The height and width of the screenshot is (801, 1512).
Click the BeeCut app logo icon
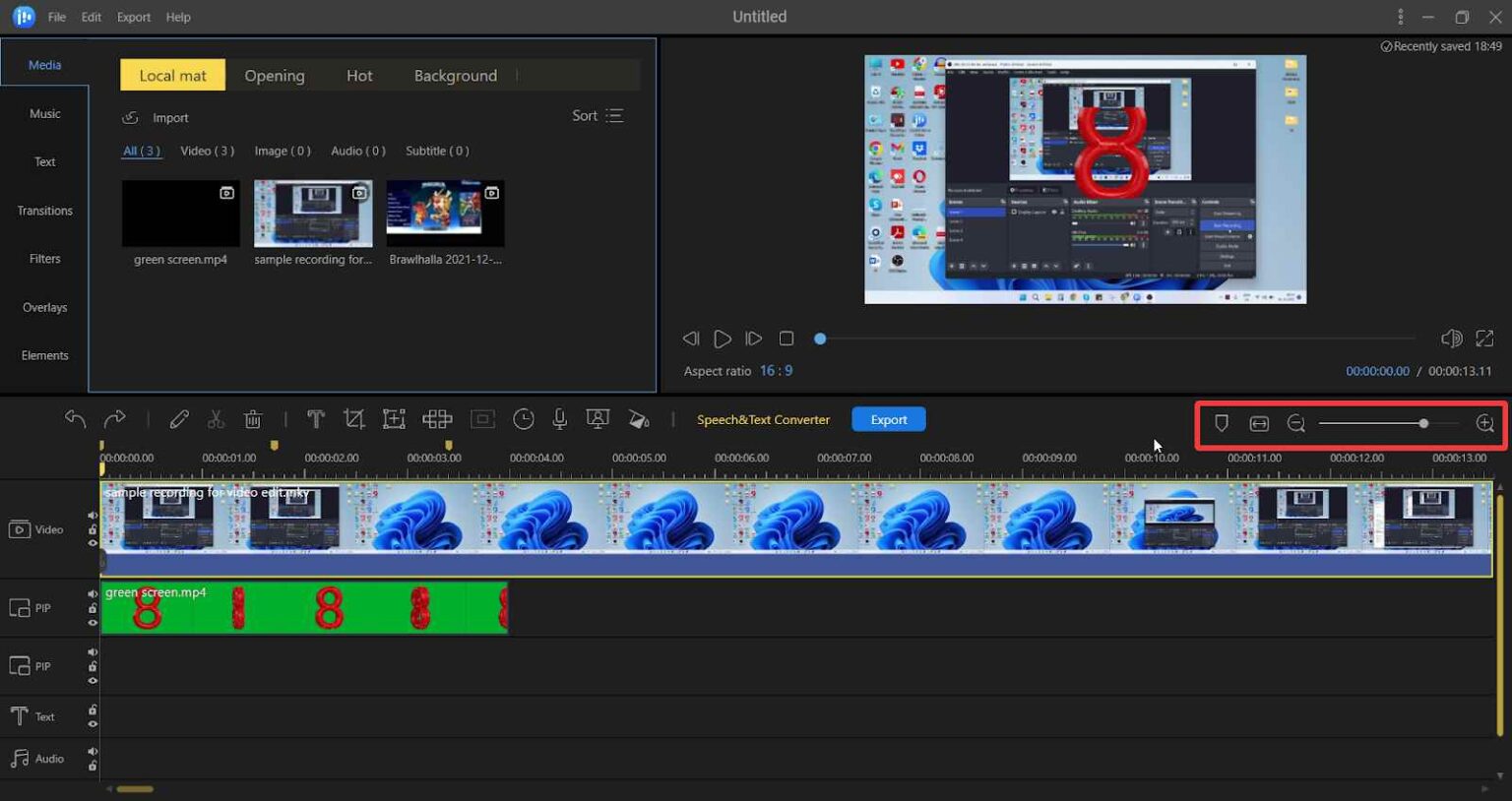[x=24, y=17]
